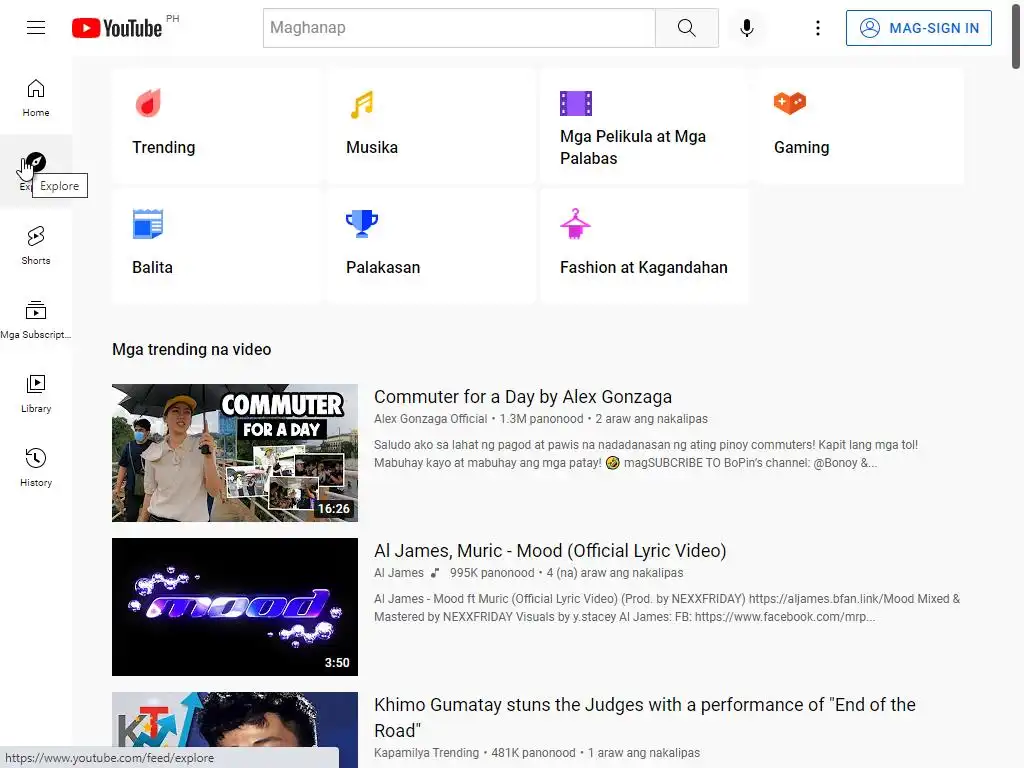Open the Balita category label
Screen dimensions: 1024x768
152,268
